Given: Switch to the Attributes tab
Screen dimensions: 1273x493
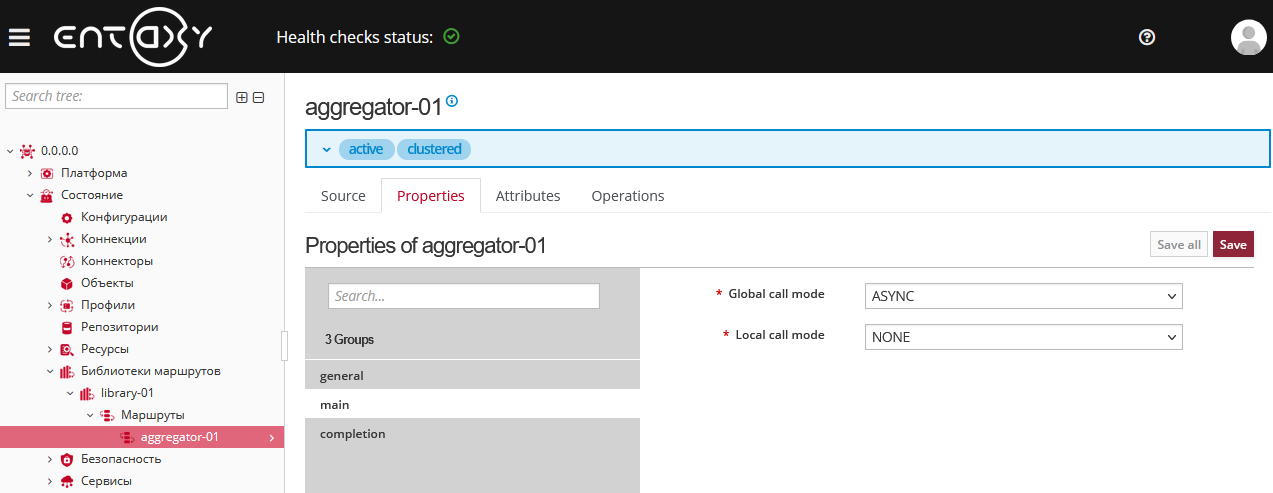Looking at the screenshot, I should point(527,196).
